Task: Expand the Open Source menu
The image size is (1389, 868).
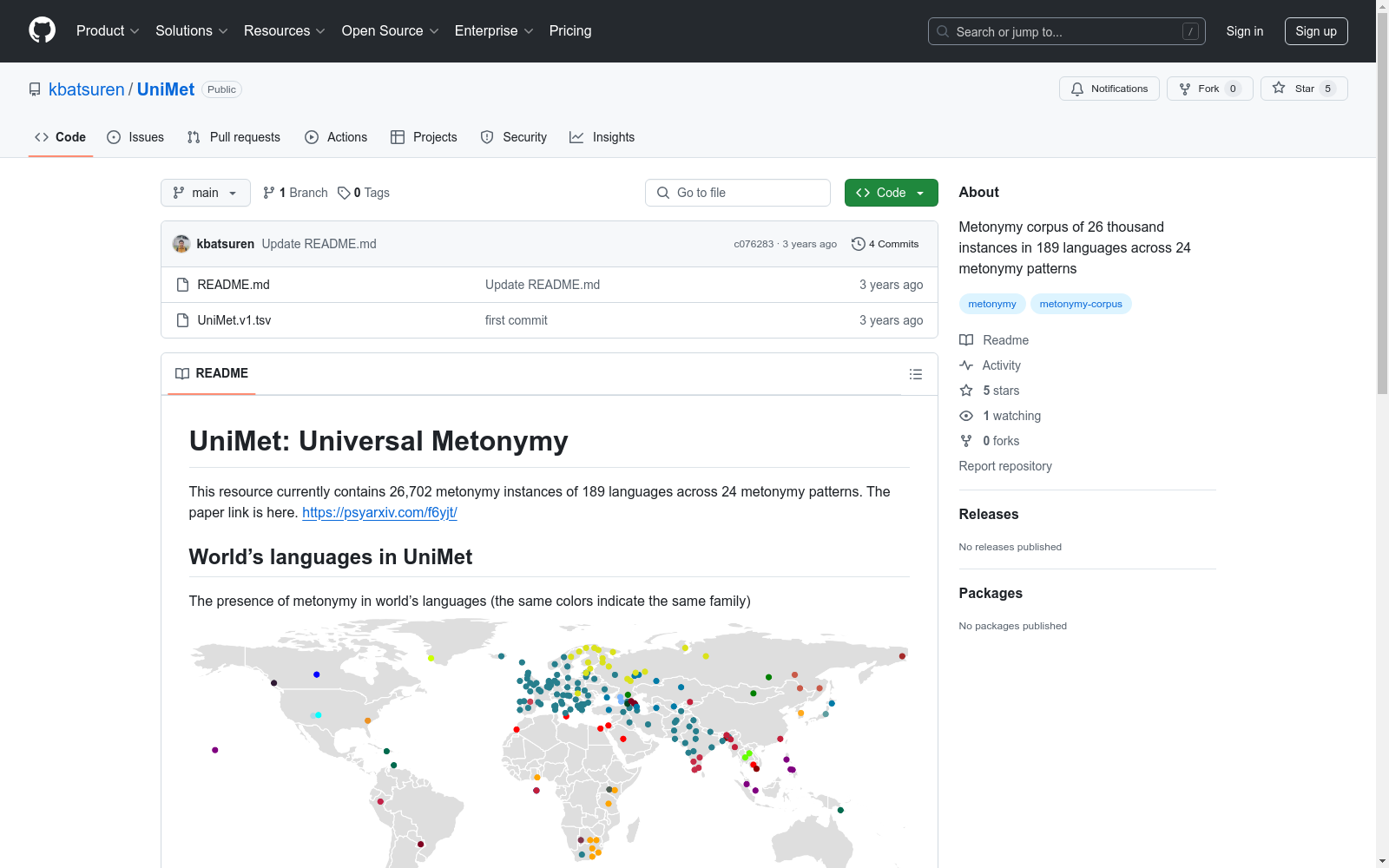Action: tap(391, 31)
